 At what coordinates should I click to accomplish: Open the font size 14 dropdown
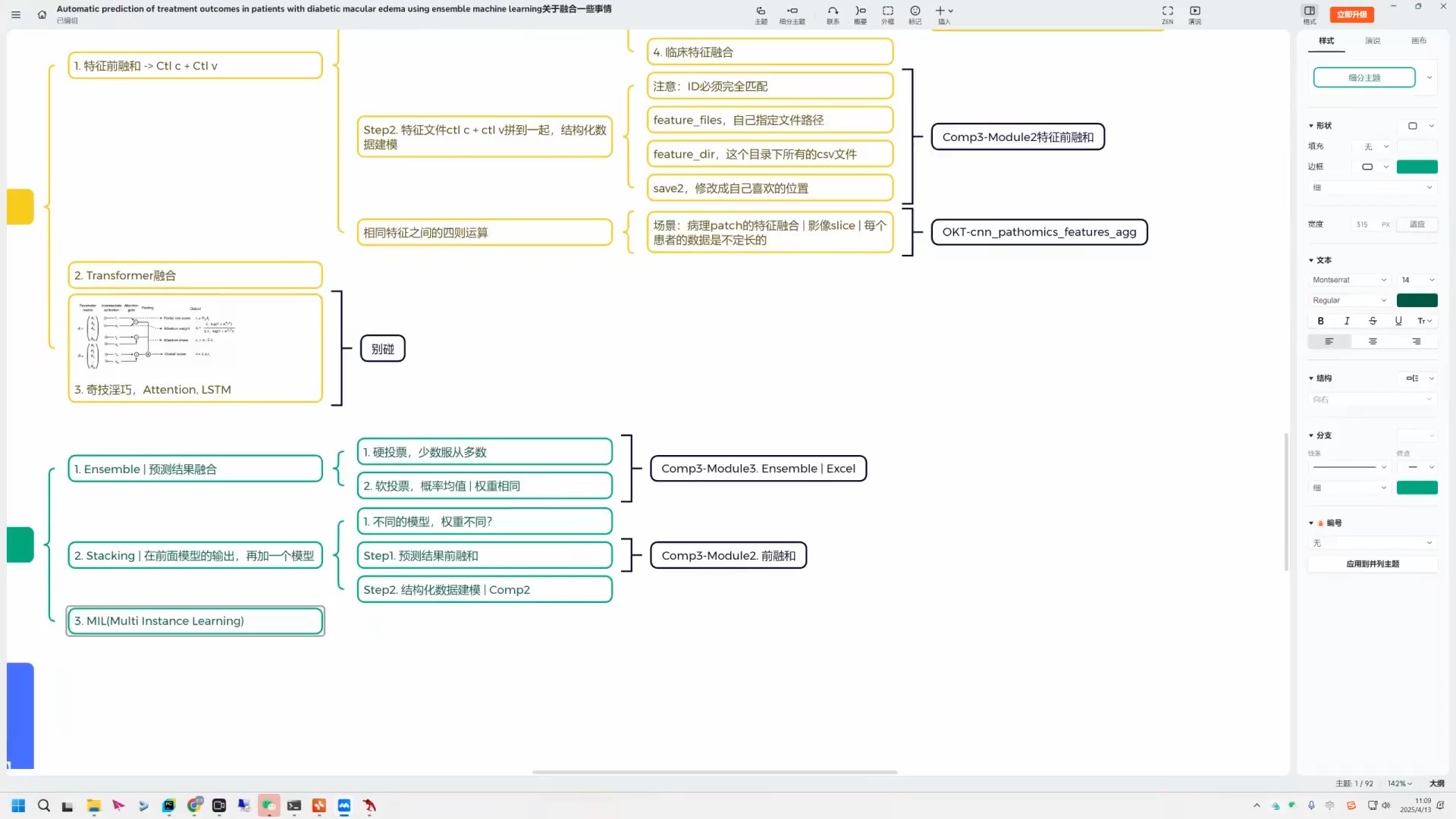[x=1417, y=280]
